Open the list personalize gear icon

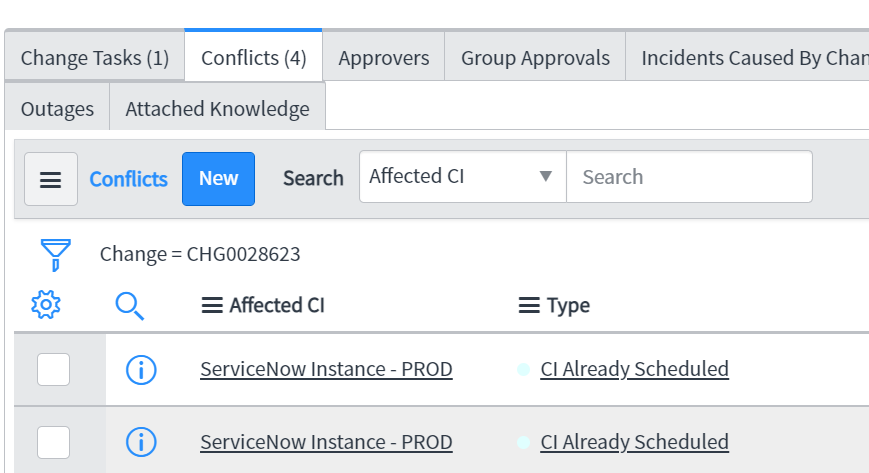[46, 304]
